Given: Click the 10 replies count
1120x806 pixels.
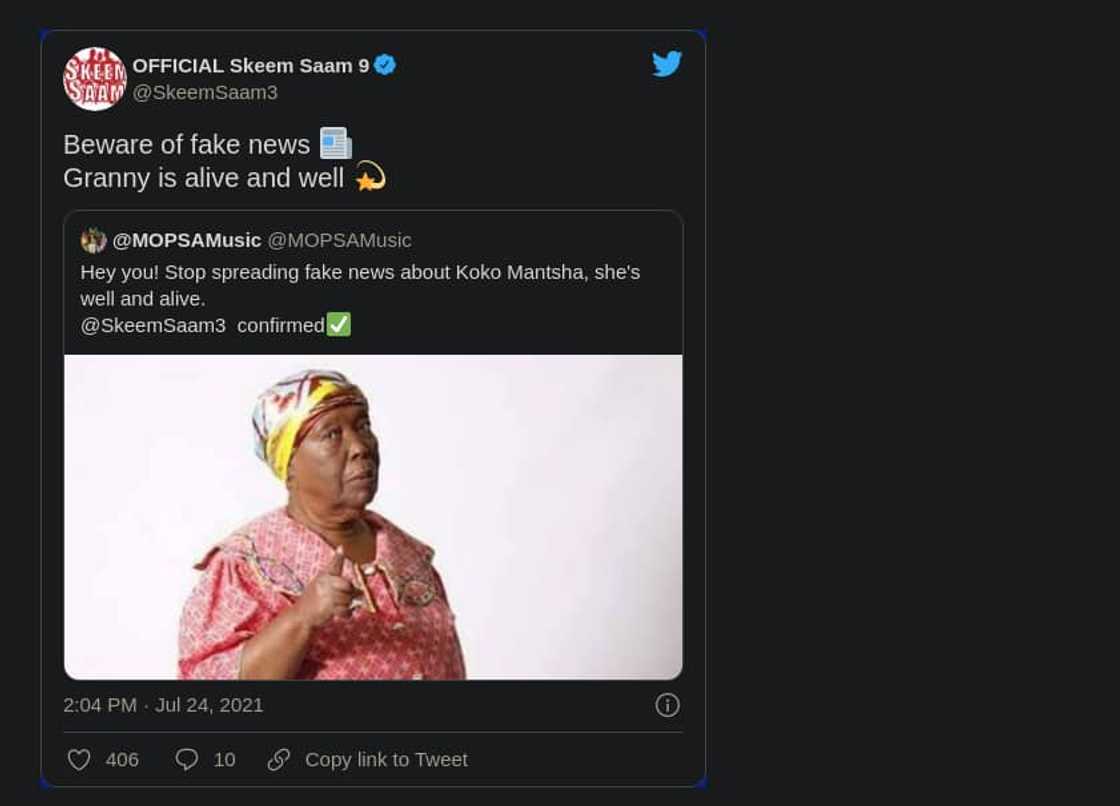Looking at the screenshot, I should 225,760.
